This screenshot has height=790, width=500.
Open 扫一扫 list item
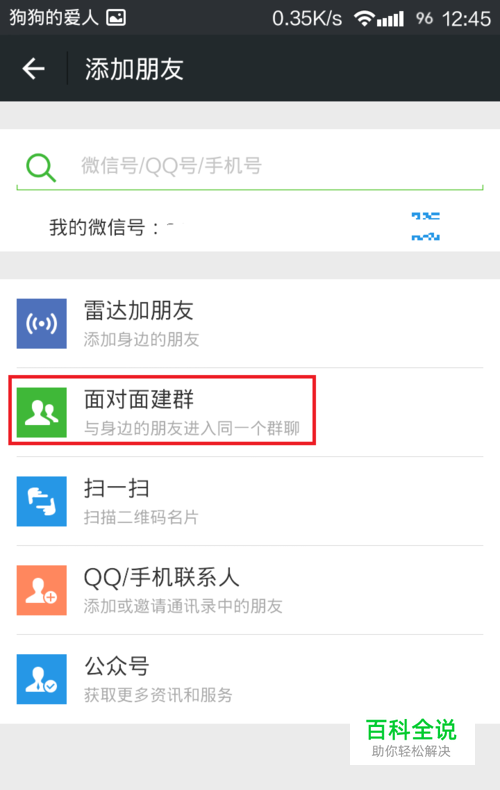250,501
